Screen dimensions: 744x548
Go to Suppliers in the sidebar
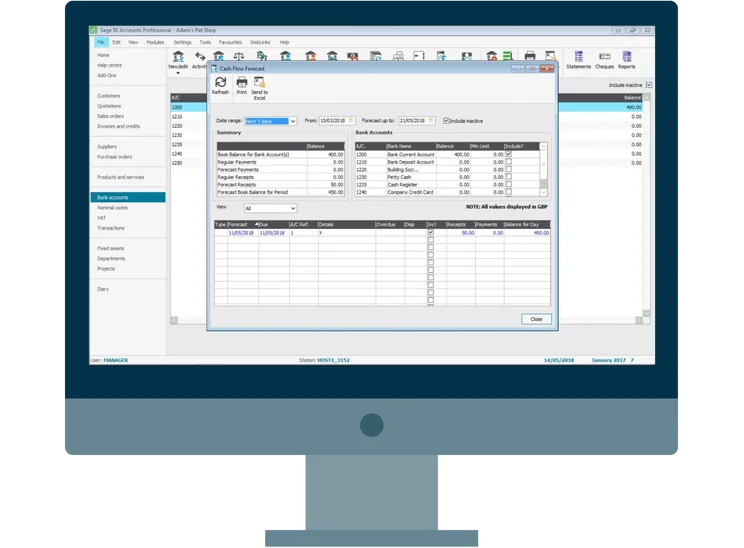click(x=107, y=147)
